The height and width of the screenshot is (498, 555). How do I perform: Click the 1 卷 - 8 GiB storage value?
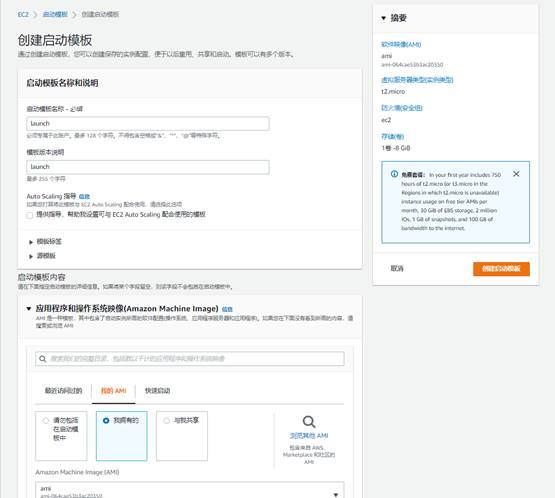[396, 148]
